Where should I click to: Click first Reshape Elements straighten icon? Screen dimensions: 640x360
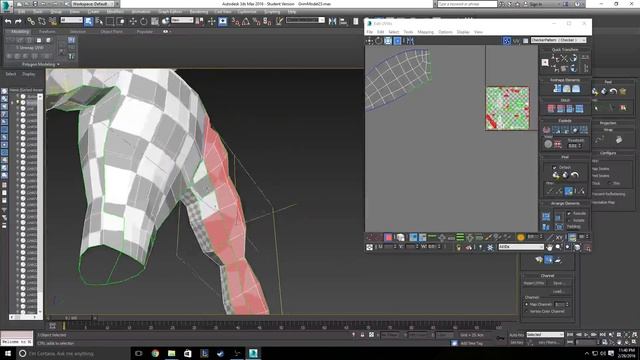tap(557, 88)
